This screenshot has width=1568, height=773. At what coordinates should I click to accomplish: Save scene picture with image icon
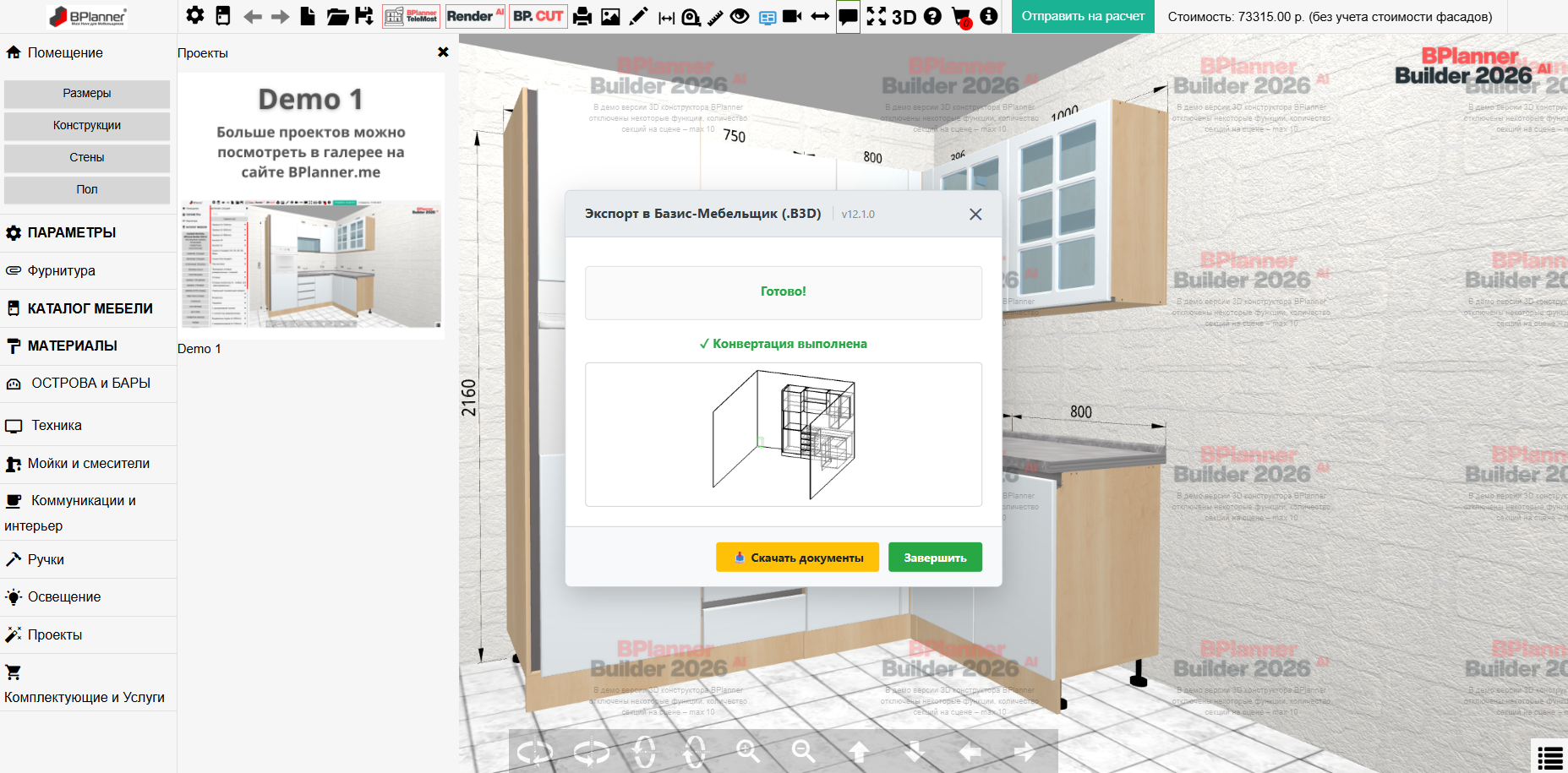610,17
